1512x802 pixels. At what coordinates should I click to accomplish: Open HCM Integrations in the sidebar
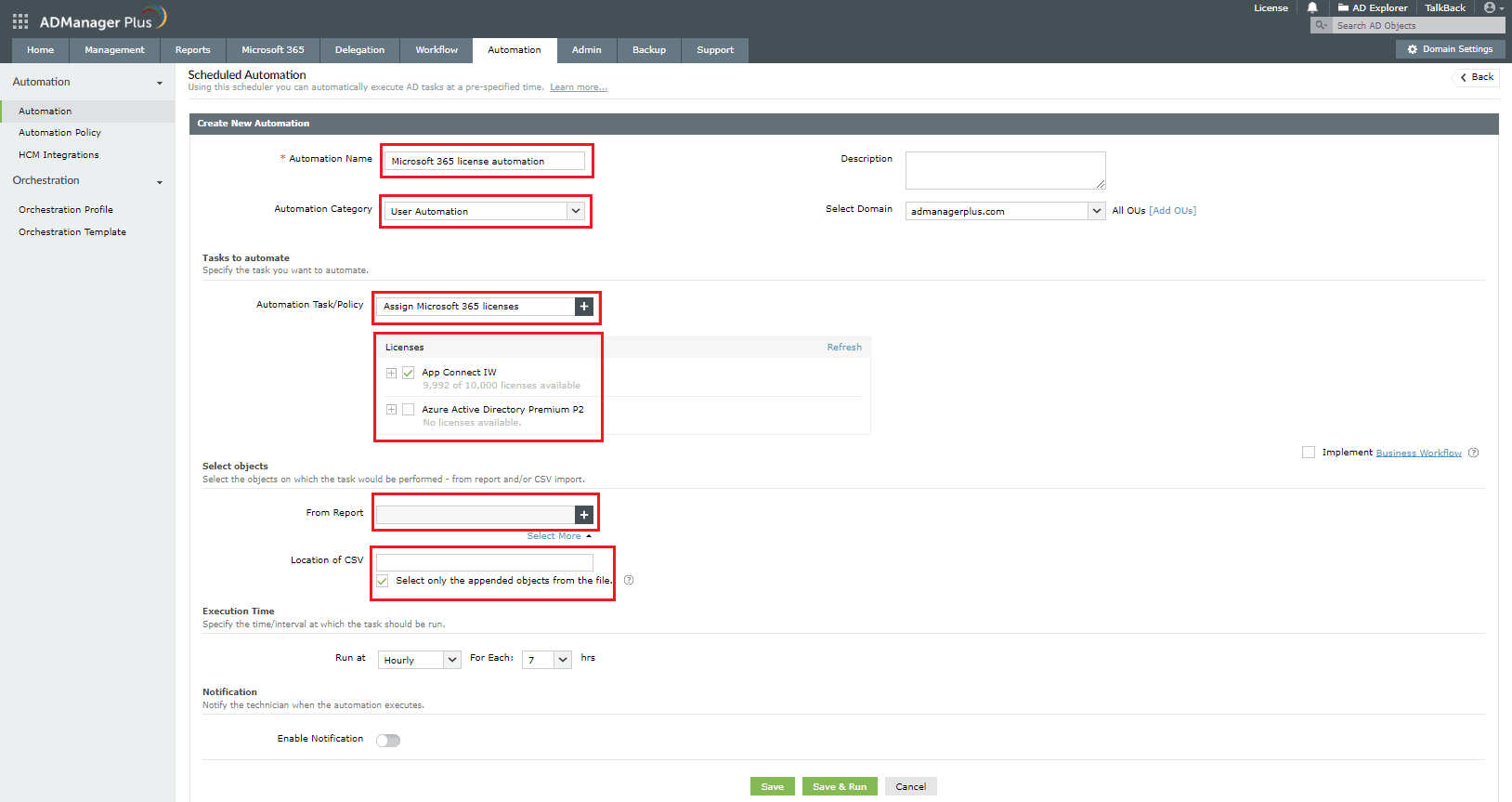tap(59, 155)
